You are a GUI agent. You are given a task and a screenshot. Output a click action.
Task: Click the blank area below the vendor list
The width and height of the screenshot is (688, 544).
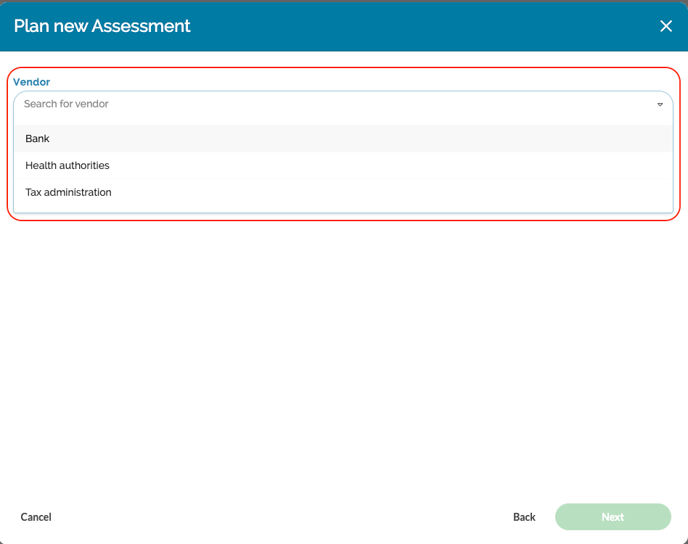pos(344,350)
